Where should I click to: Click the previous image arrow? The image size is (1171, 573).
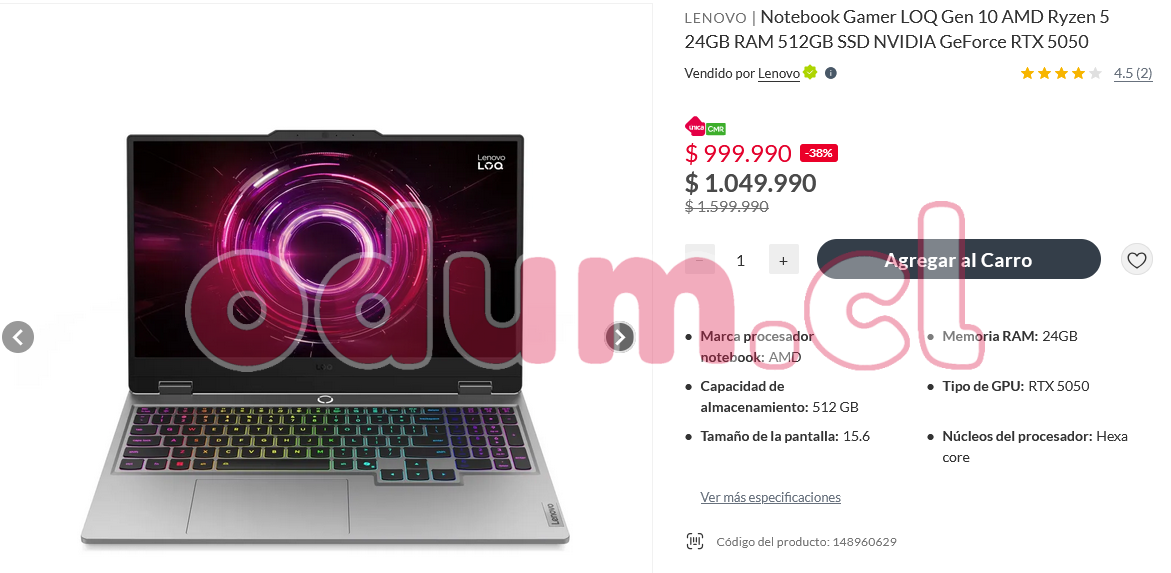click(x=18, y=337)
